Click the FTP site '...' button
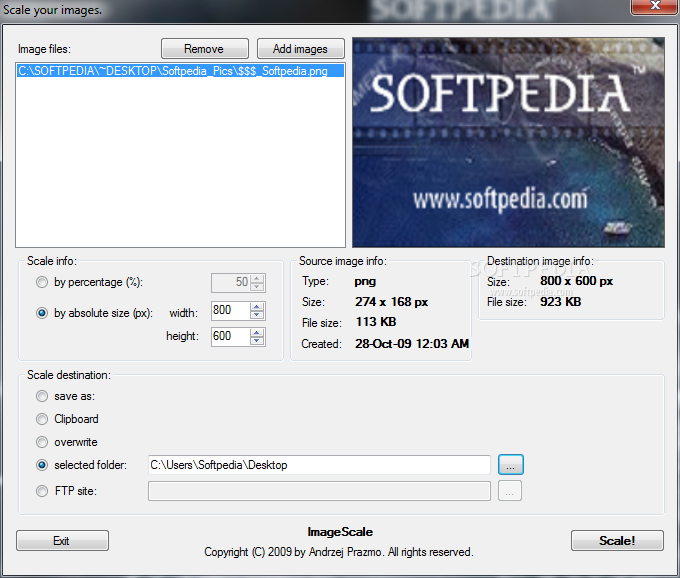Image resolution: width=680 pixels, height=578 pixels. (x=510, y=491)
